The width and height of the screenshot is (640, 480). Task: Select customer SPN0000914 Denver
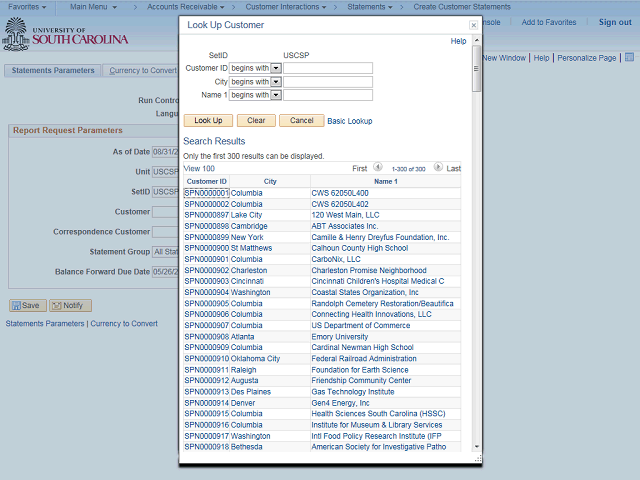[x=207, y=403]
